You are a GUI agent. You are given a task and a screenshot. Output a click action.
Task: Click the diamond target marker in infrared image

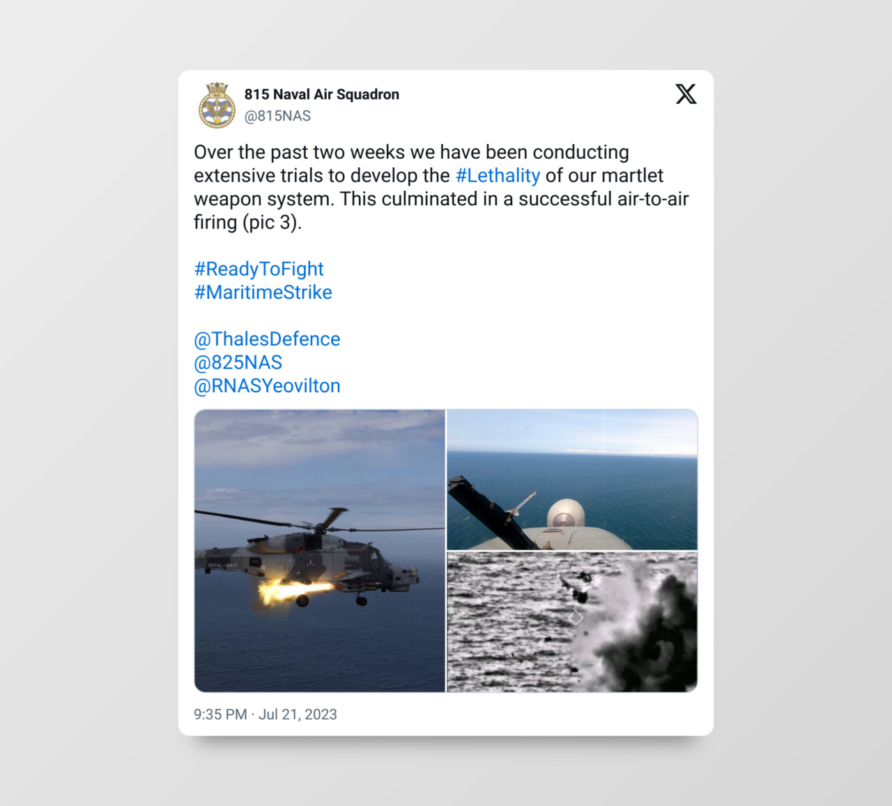tap(576, 617)
